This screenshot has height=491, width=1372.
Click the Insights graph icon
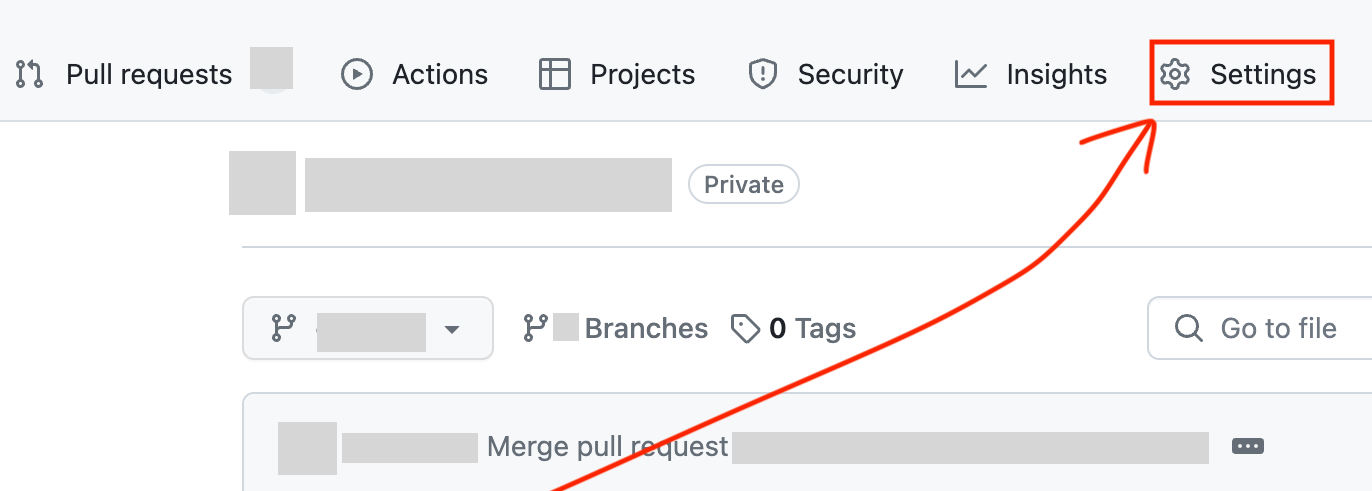click(x=971, y=74)
